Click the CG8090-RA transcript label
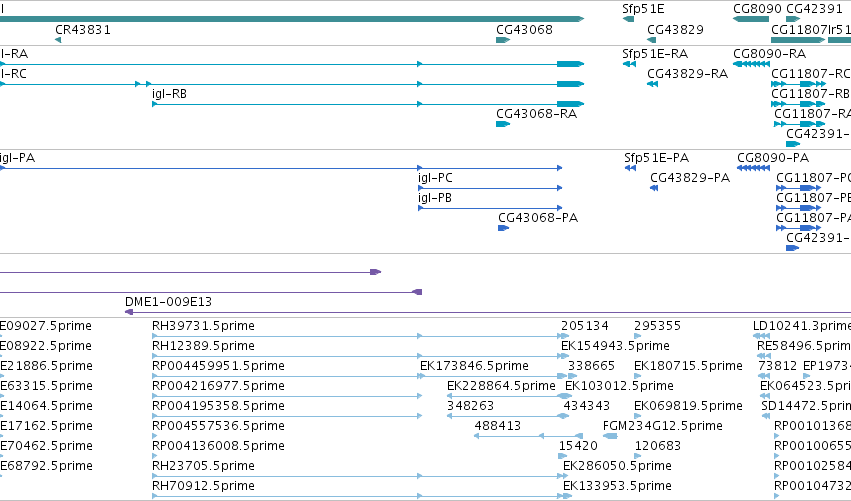The height and width of the screenshot is (501, 851). click(x=770, y=54)
